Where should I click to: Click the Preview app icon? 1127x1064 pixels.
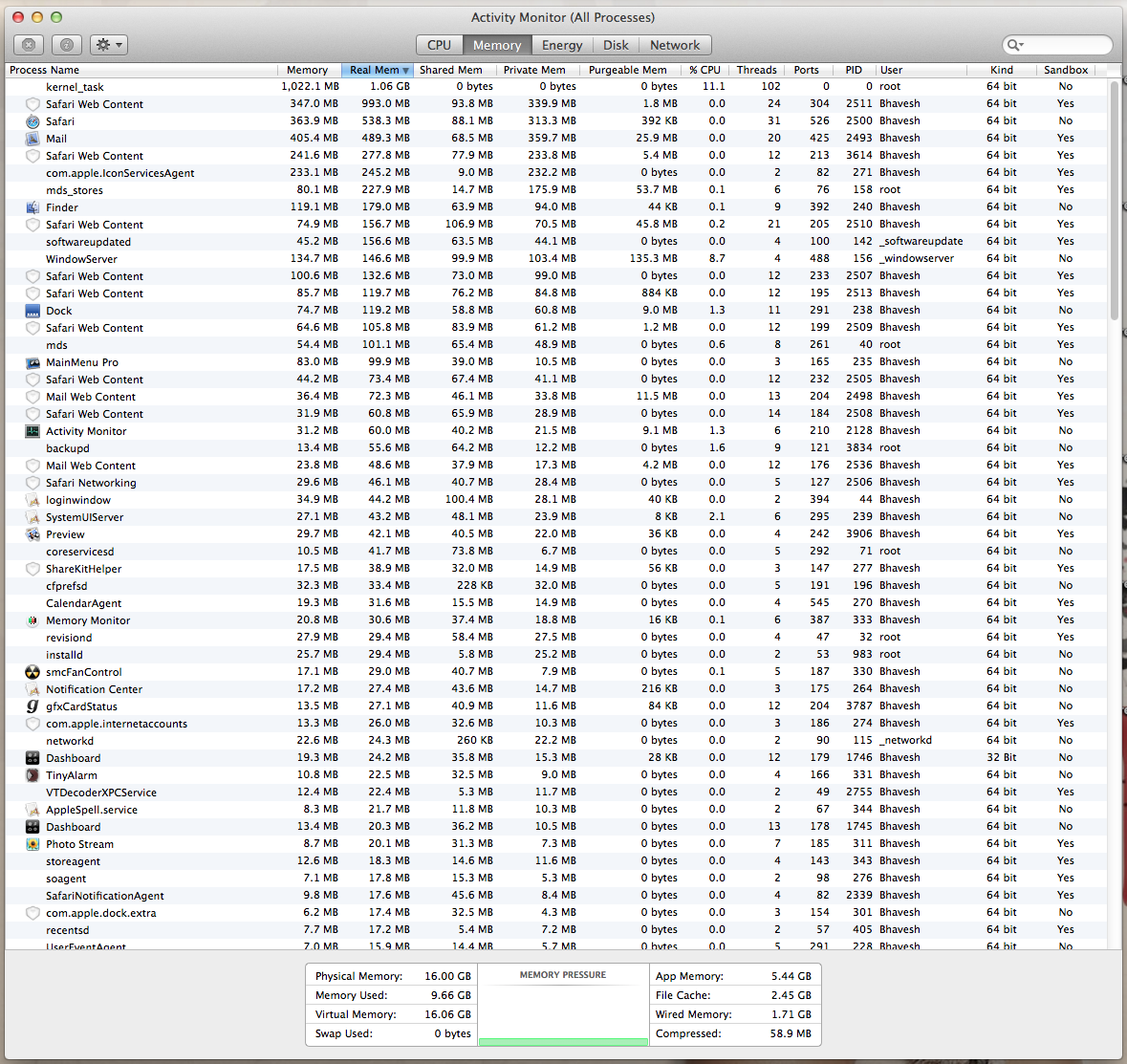[33, 534]
